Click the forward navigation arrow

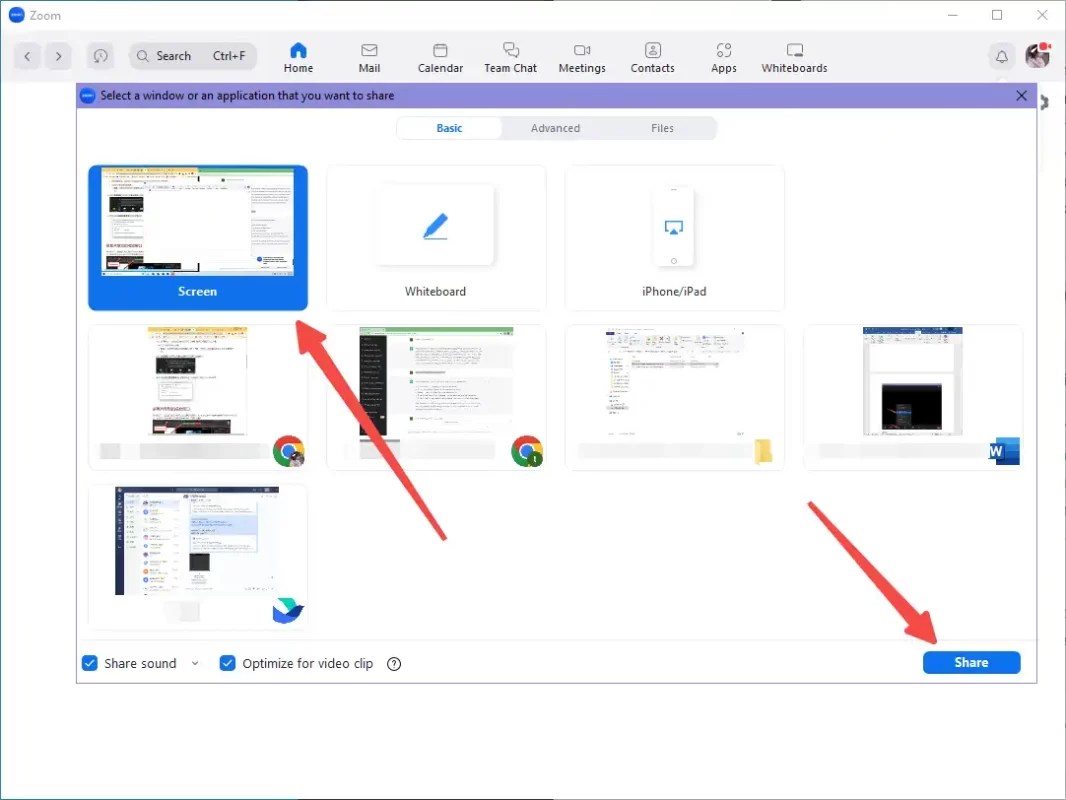tap(59, 56)
